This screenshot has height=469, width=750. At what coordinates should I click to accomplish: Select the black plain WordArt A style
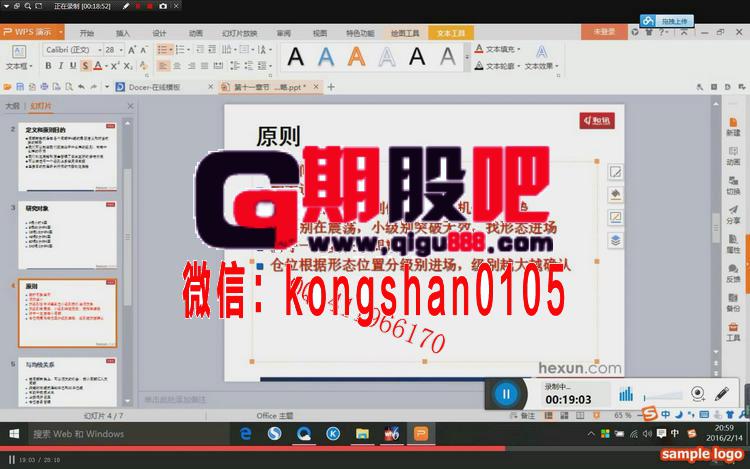point(296,56)
